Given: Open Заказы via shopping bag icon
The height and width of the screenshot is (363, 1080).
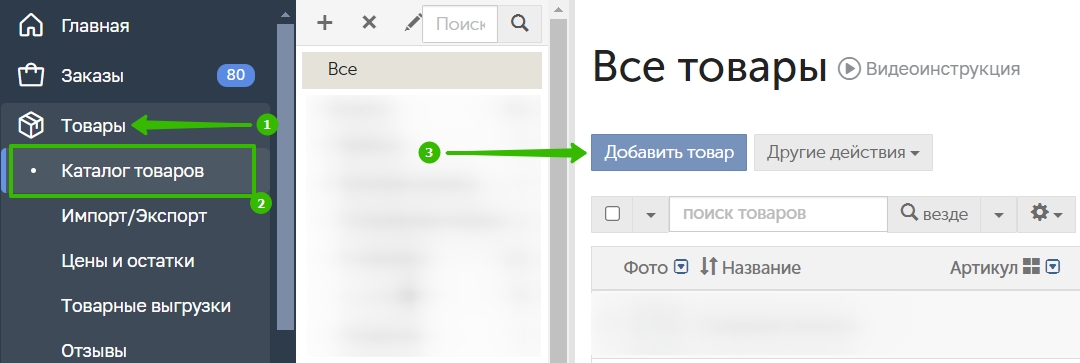Looking at the screenshot, I should [31, 75].
